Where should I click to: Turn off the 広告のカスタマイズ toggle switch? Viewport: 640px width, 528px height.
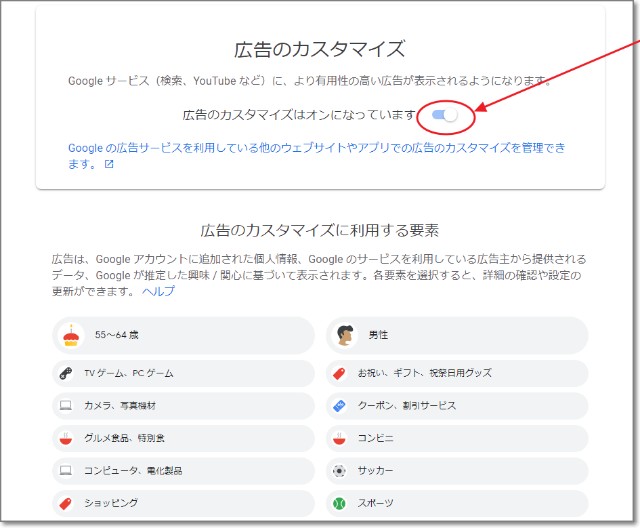[446, 116]
